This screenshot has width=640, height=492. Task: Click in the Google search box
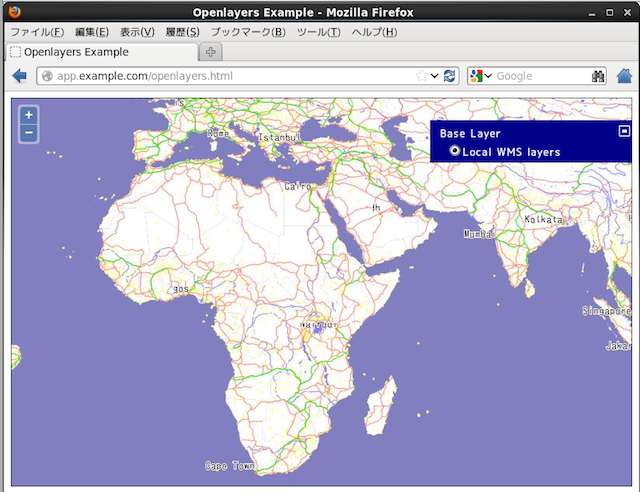pos(540,76)
